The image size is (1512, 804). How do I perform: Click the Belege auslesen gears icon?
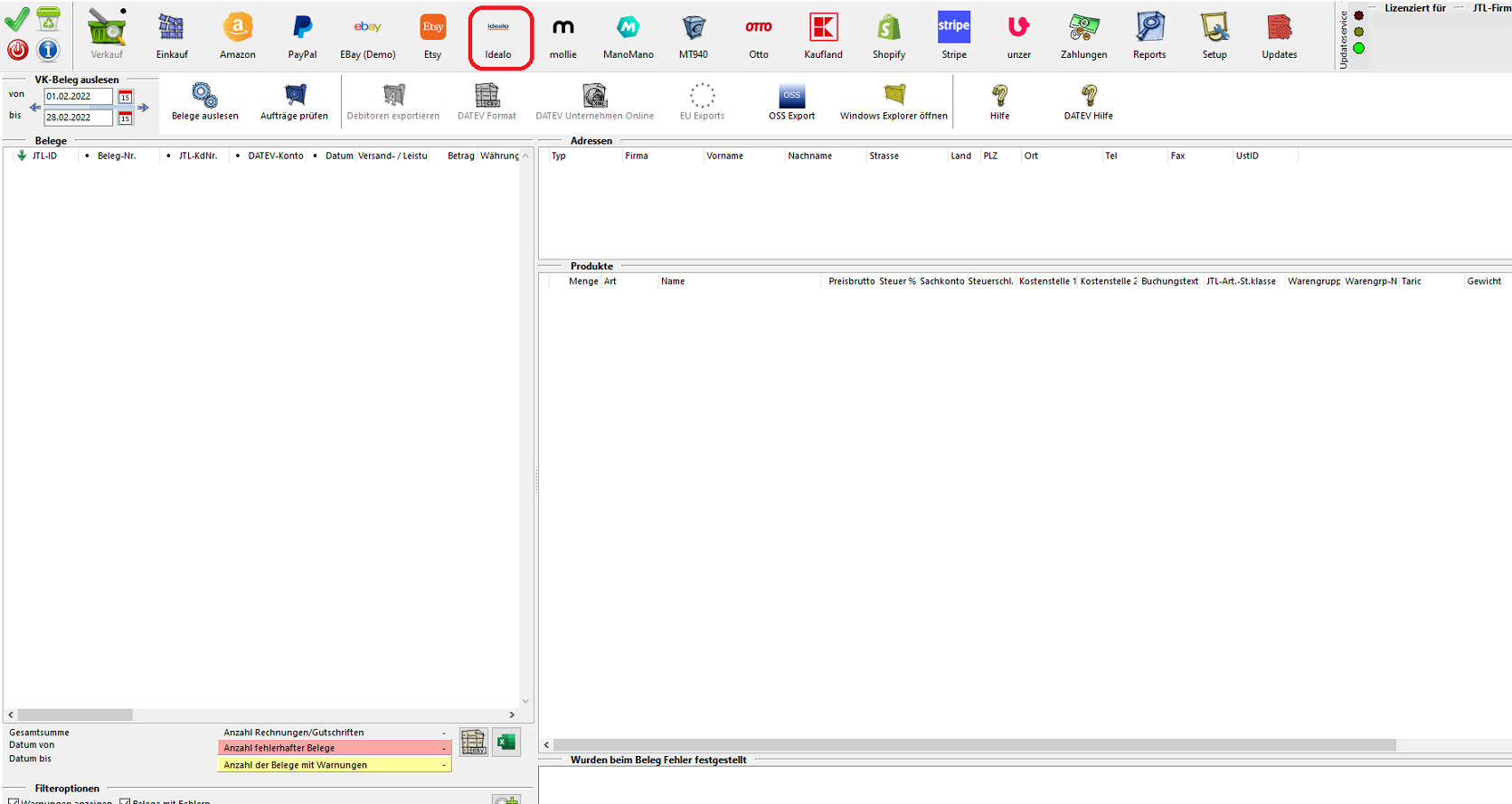coord(204,95)
